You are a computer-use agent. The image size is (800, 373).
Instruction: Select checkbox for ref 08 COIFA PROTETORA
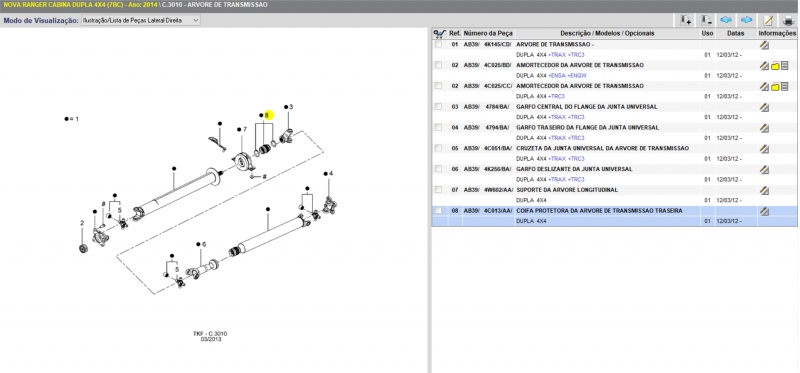(x=438, y=210)
